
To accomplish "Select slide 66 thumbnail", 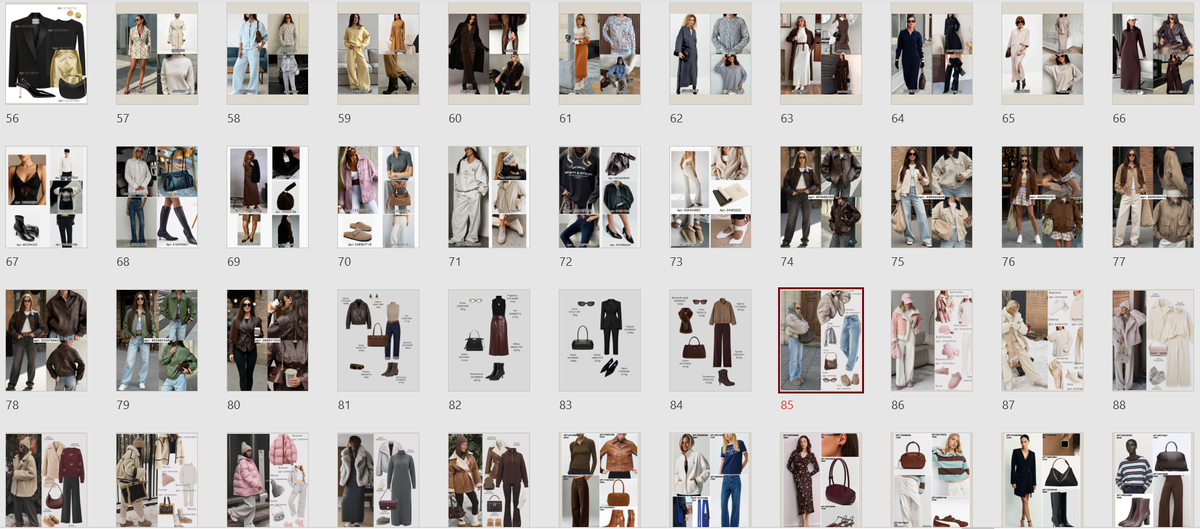I will pos(1153,54).
